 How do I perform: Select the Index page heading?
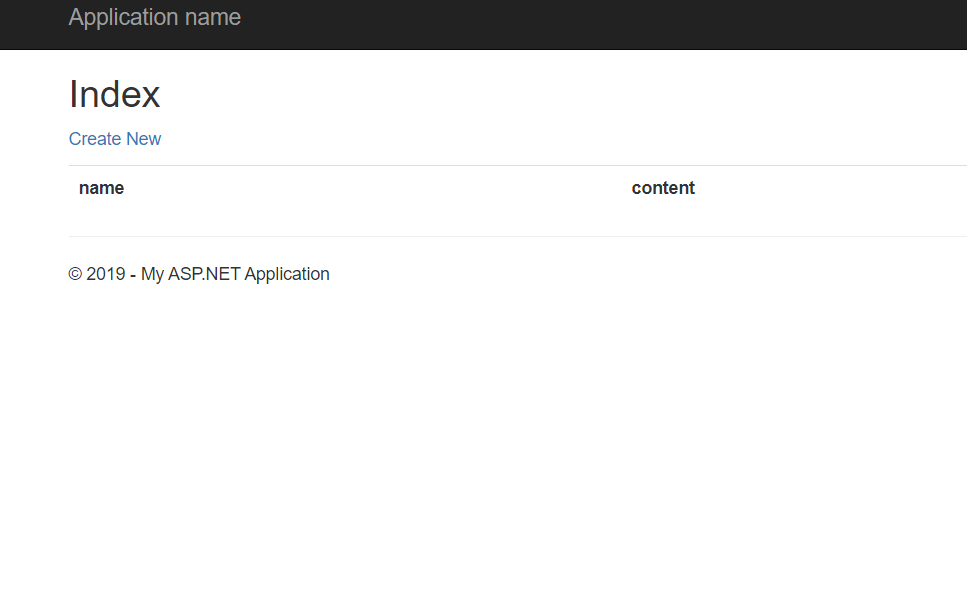(115, 94)
